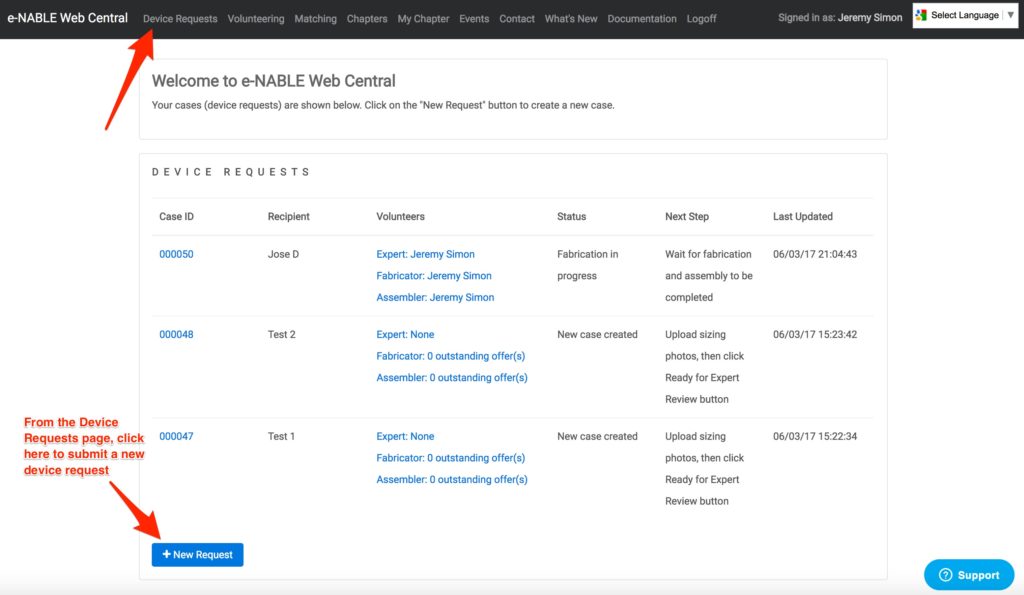Click the Fabricator: Jeremy Simon link
This screenshot has width=1024, height=595.
click(434, 276)
